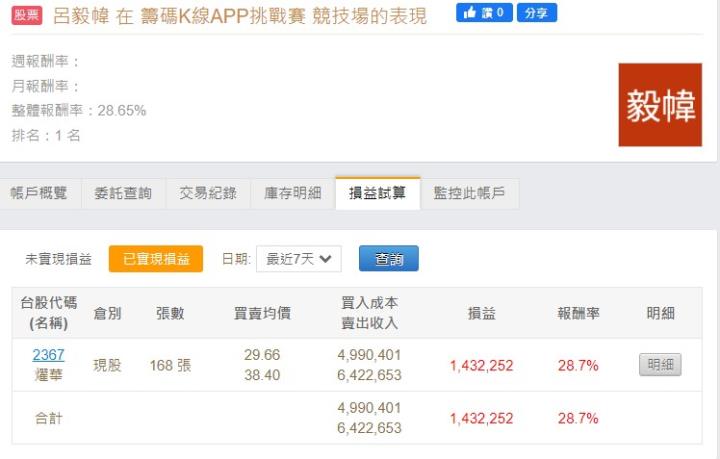
Task: Click the 明細 column header
Action: [x=660, y=313]
